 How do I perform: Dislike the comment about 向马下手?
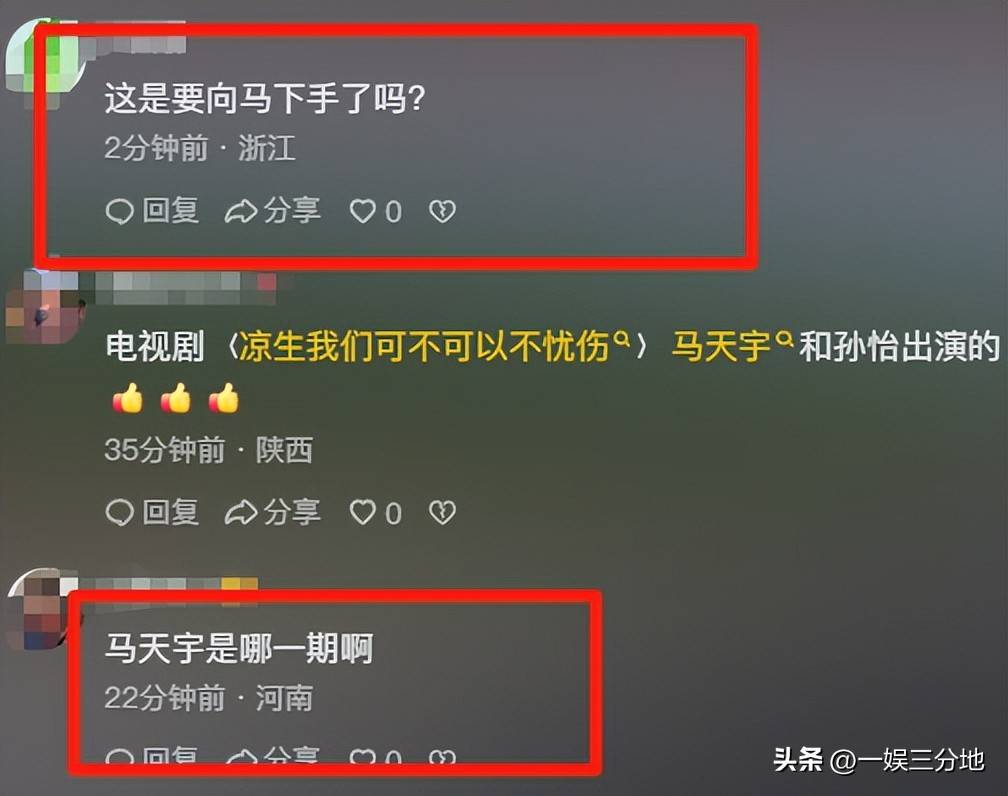(442, 211)
